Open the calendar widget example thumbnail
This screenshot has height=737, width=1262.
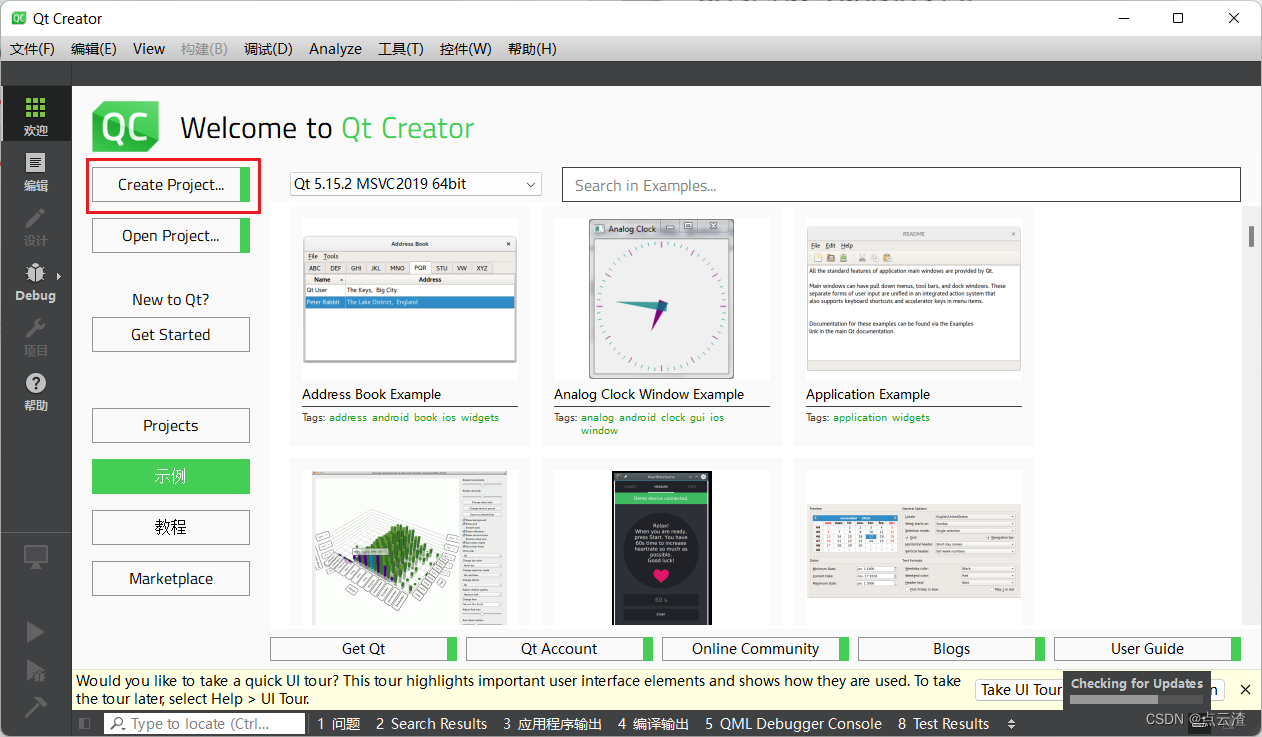point(914,551)
